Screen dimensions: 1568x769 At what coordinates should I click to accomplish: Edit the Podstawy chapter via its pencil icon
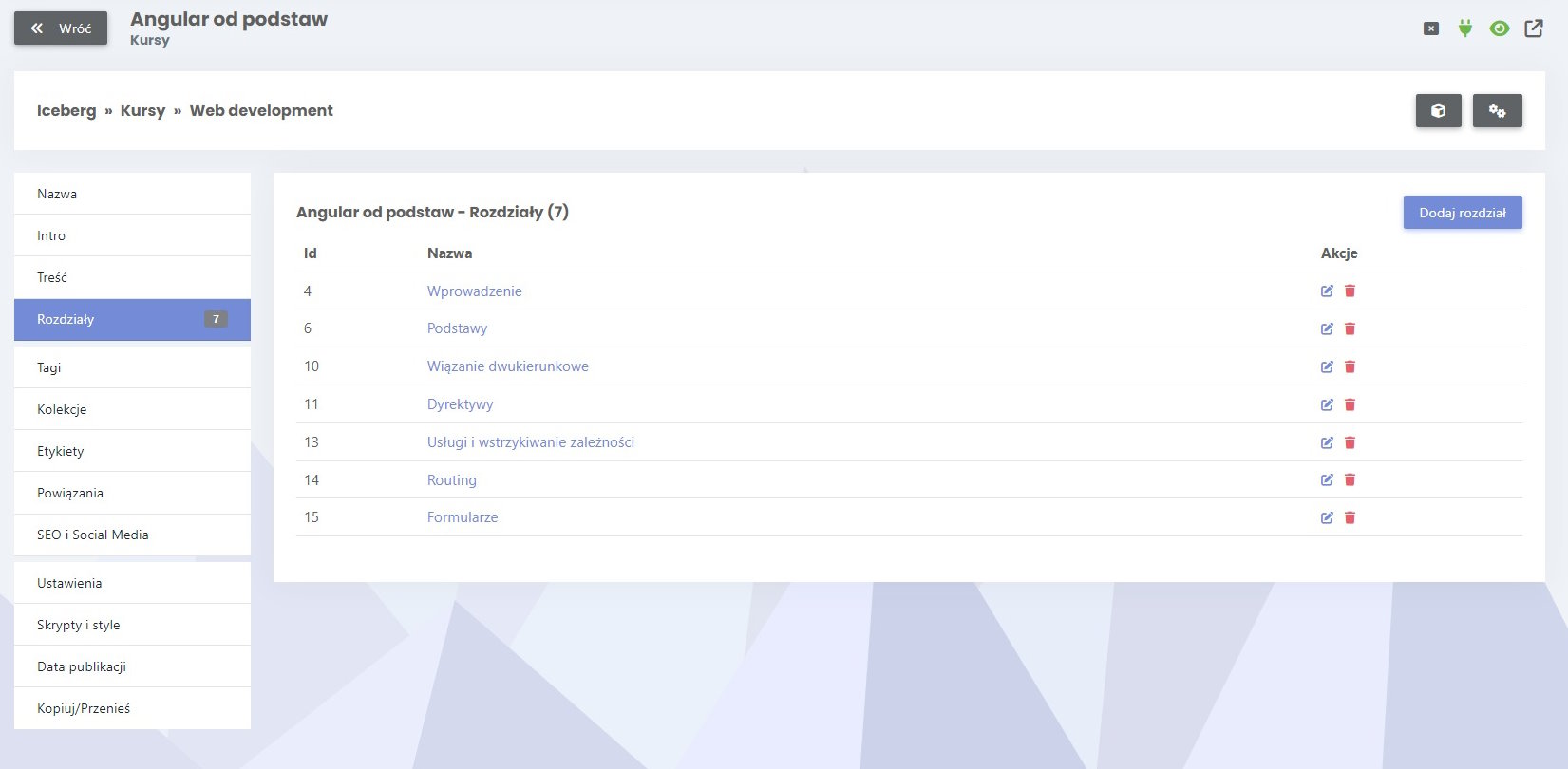[1327, 328]
